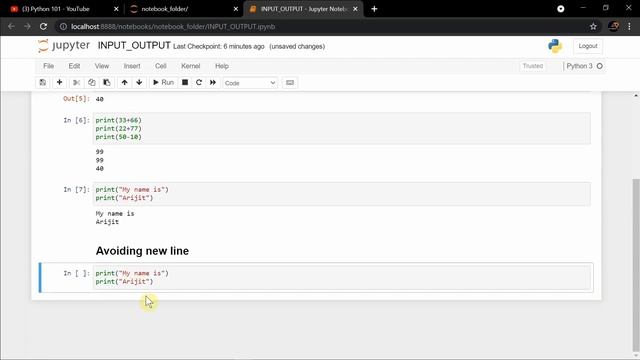The image size is (640, 360).
Task: Open the Chrome three-dot menu
Action: click(629, 27)
